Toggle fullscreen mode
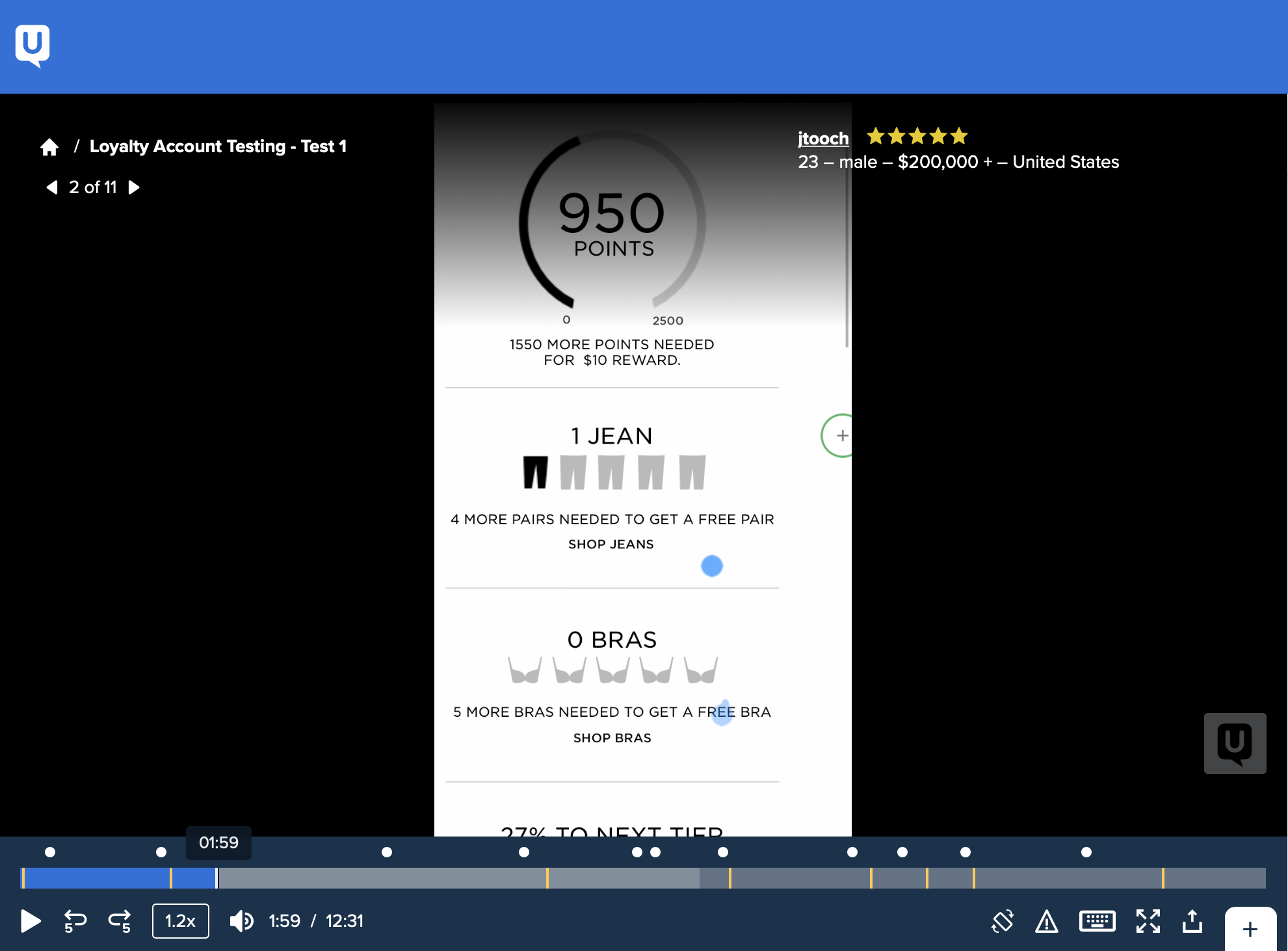This screenshot has height=951, width=1288. (1148, 921)
